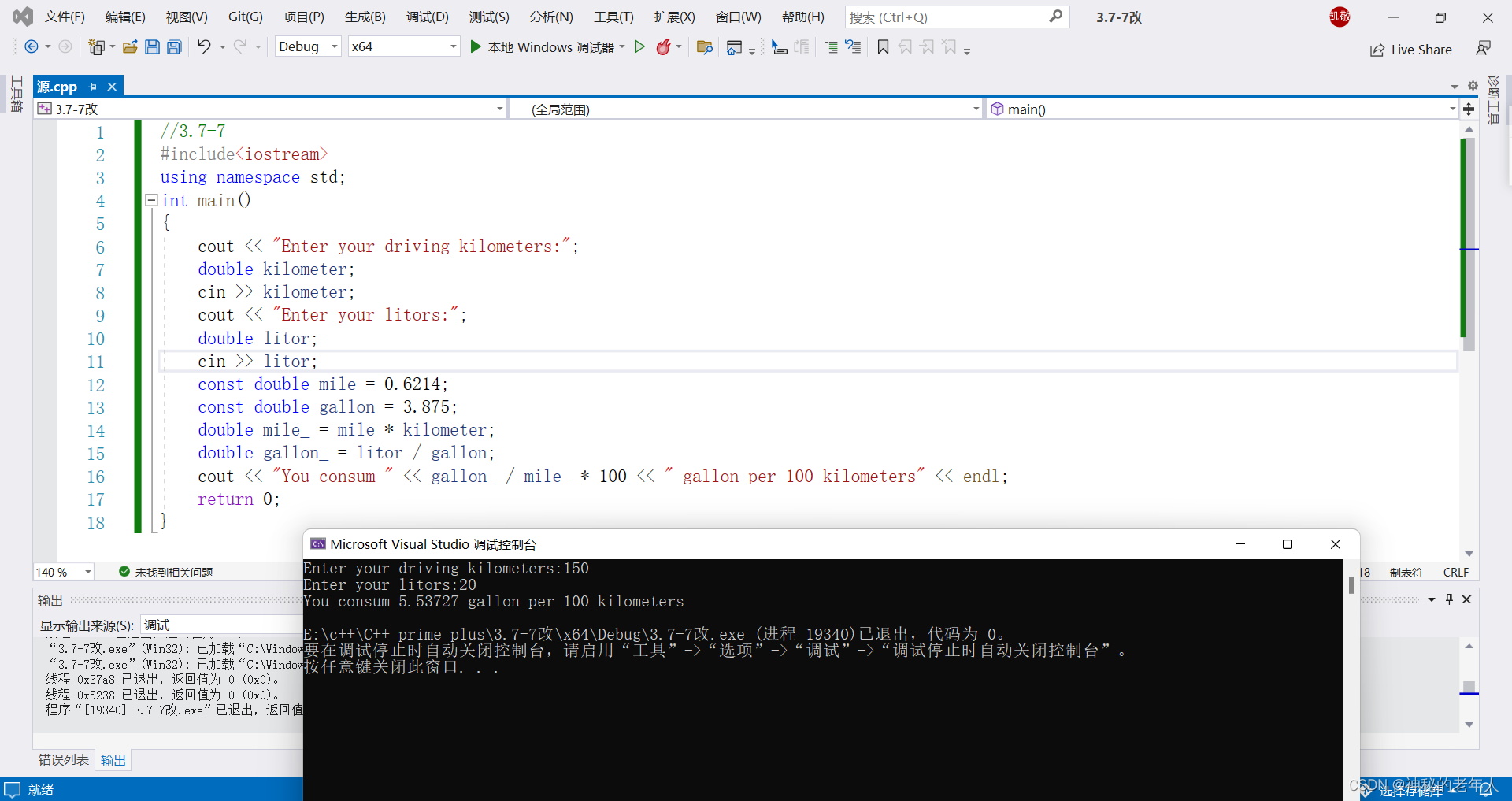
Task: Open Find in Files with the folder-magnifier icon
Action: (x=704, y=46)
